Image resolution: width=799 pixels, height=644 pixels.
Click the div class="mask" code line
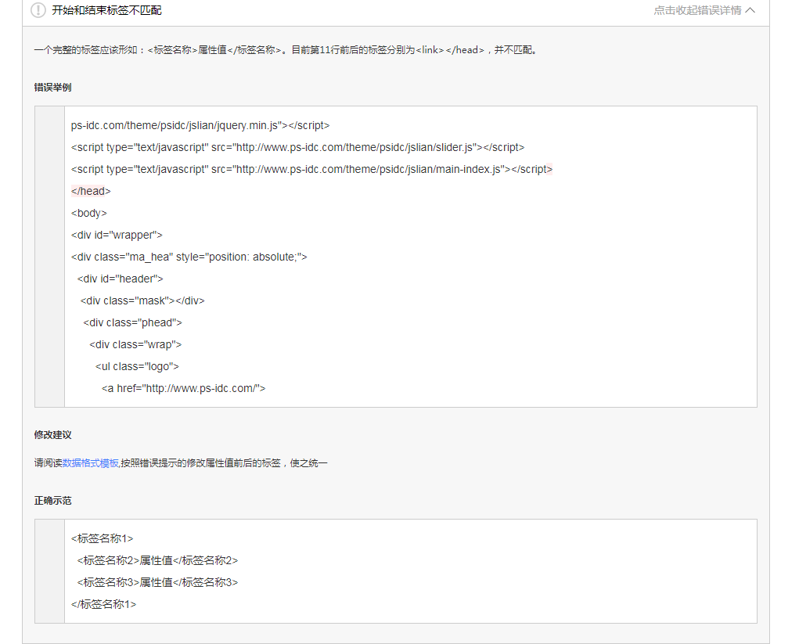point(142,301)
